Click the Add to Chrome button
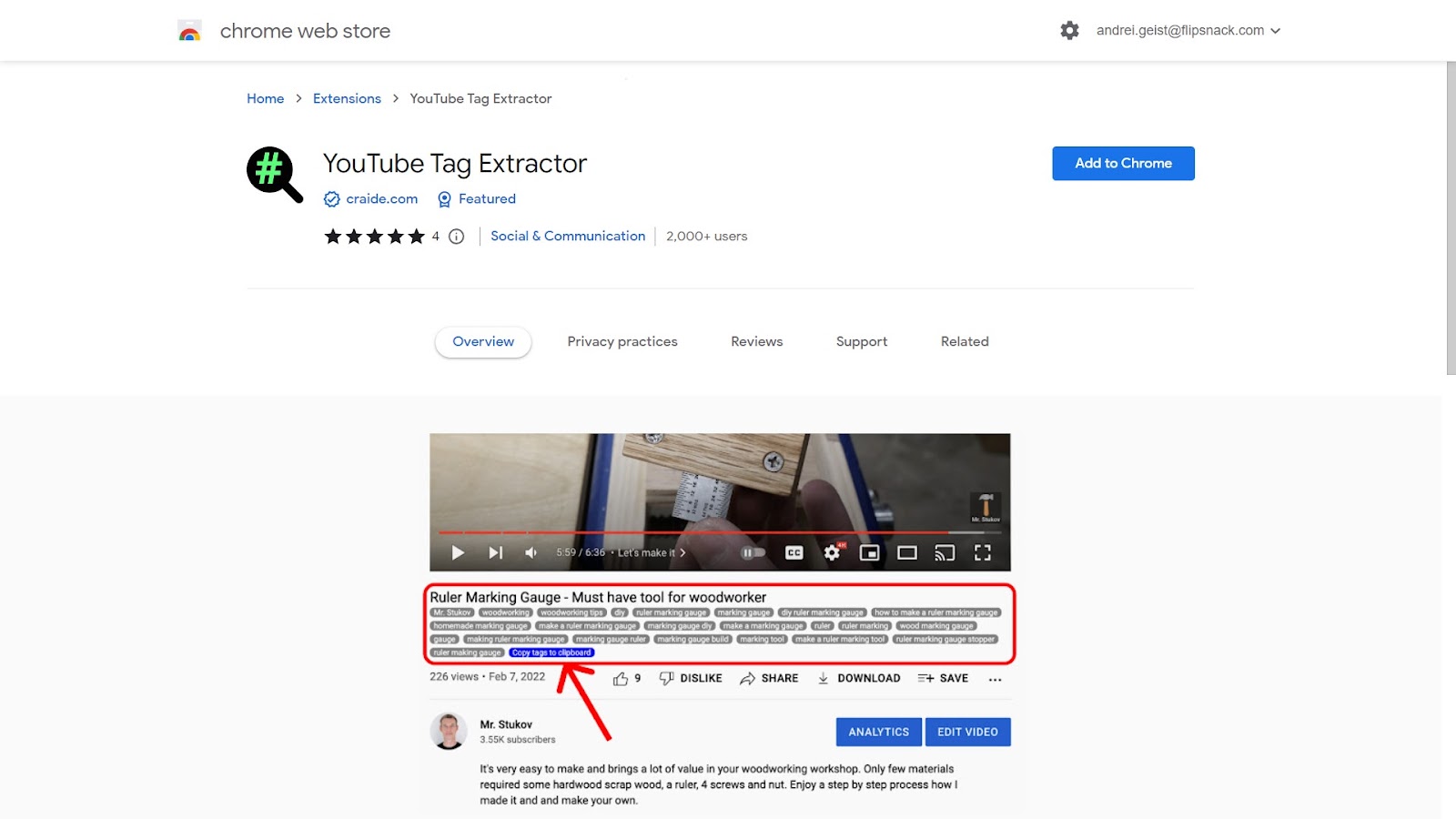1456x819 pixels. click(x=1123, y=164)
